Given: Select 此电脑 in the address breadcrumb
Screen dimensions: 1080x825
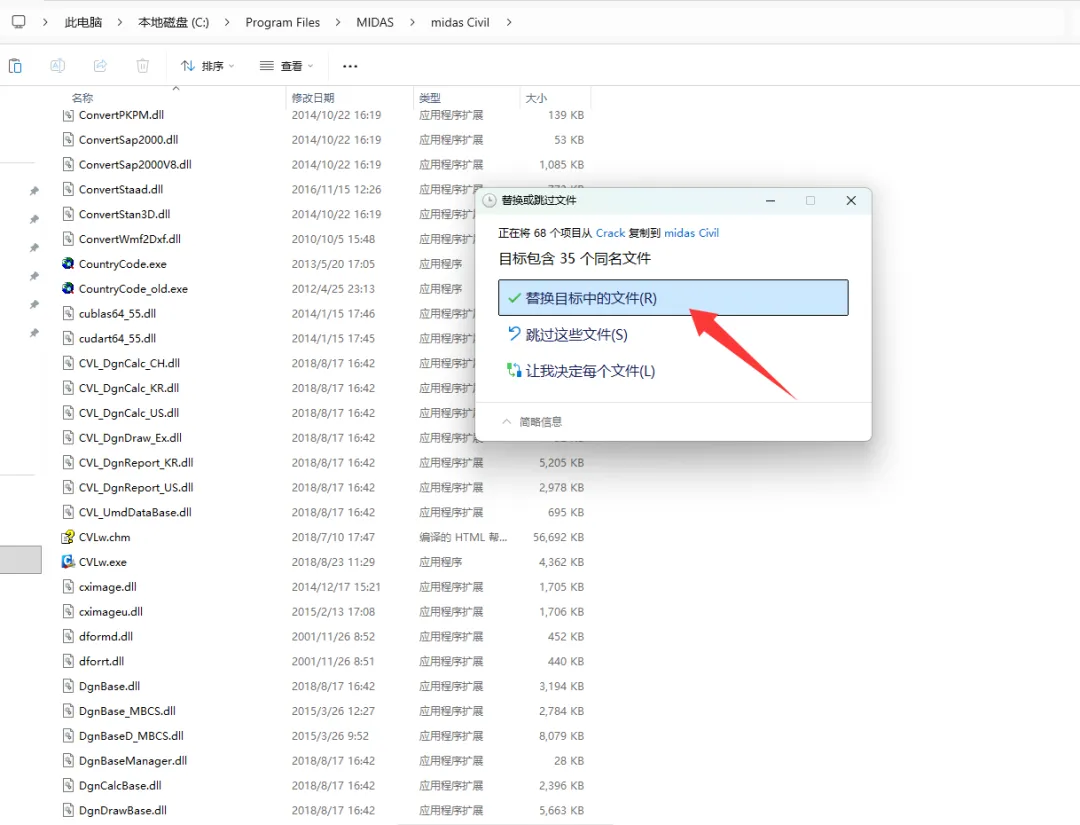Looking at the screenshot, I should point(83,22).
